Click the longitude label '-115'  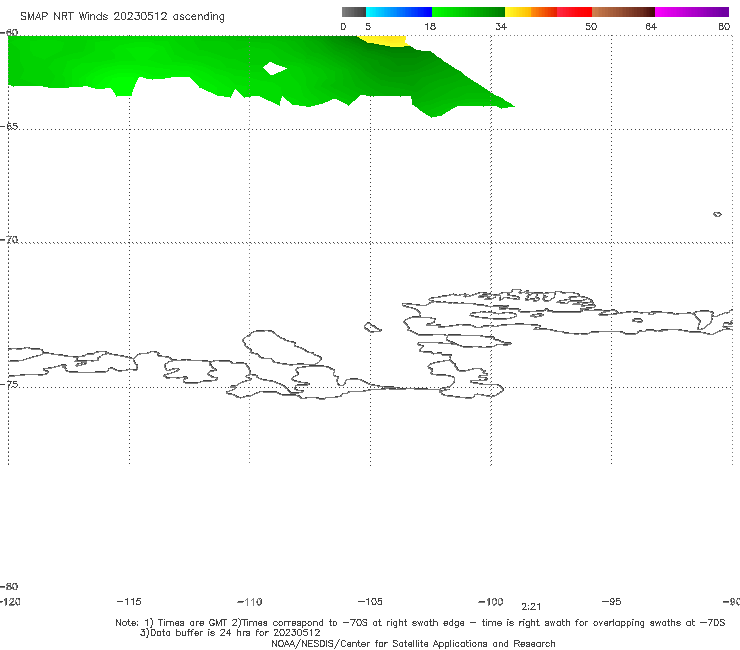(x=129, y=601)
